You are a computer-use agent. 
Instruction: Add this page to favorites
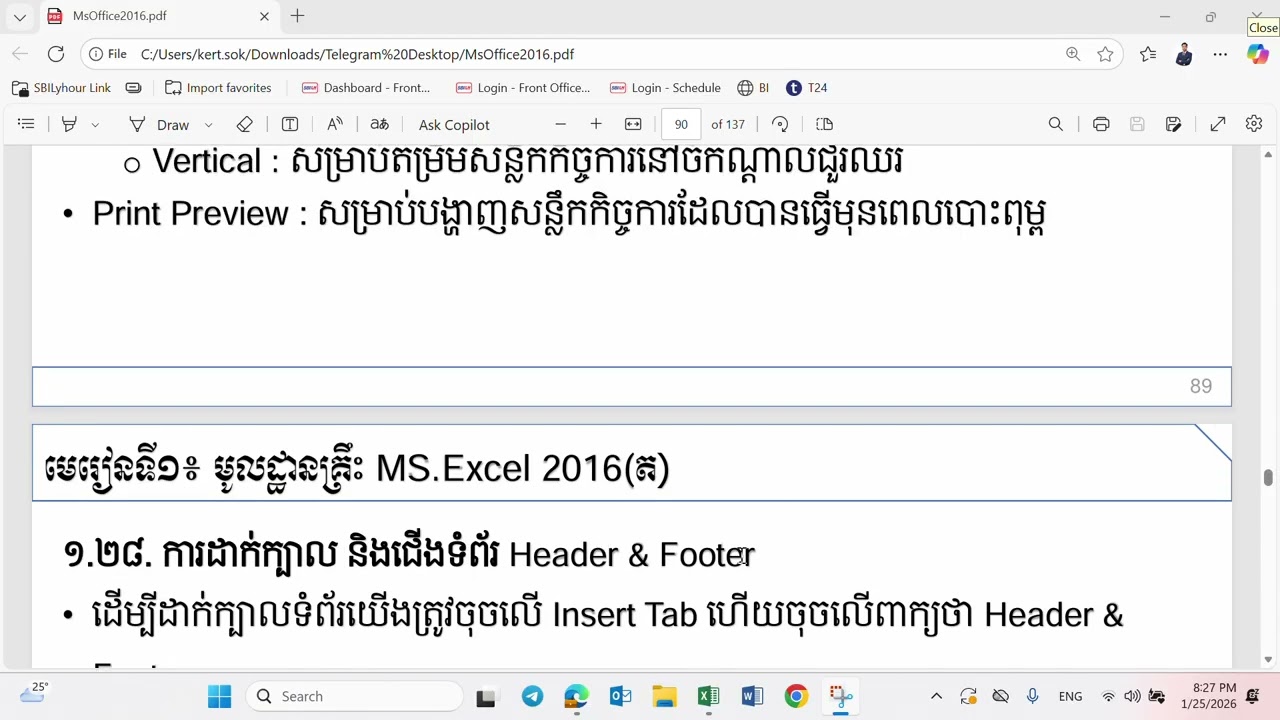click(x=1105, y=54)
